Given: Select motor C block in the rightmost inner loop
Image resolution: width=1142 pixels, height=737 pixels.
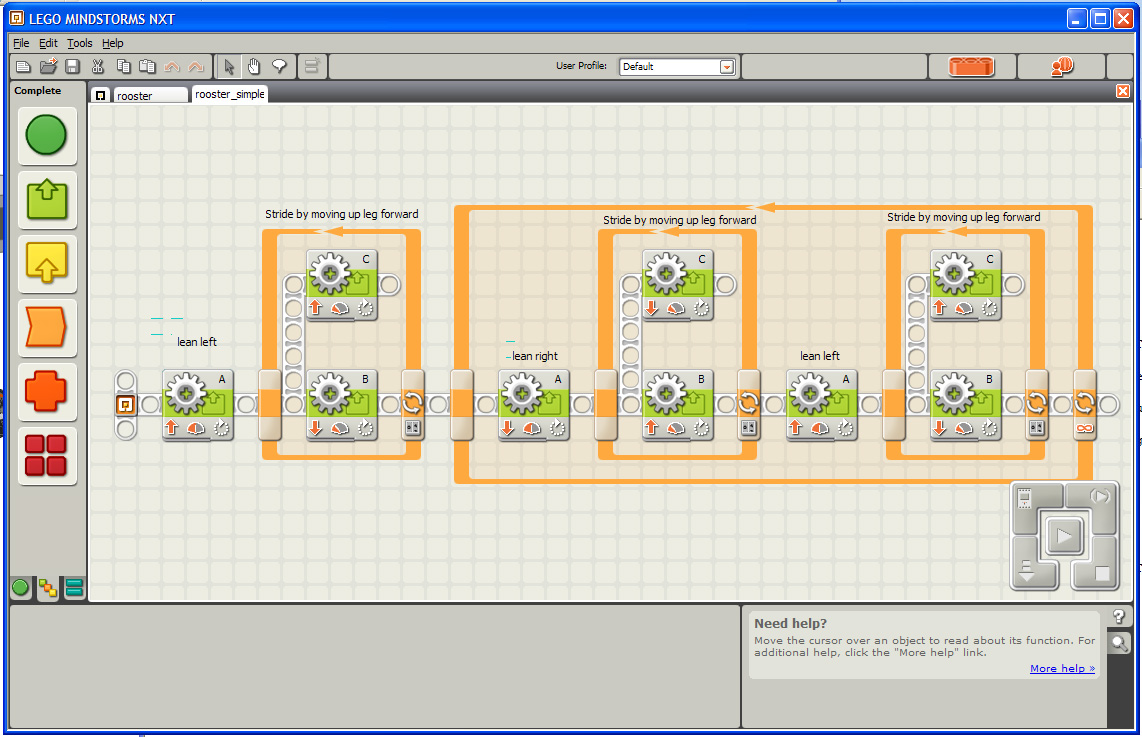Looking at the screenshot, I should point(966,285).
